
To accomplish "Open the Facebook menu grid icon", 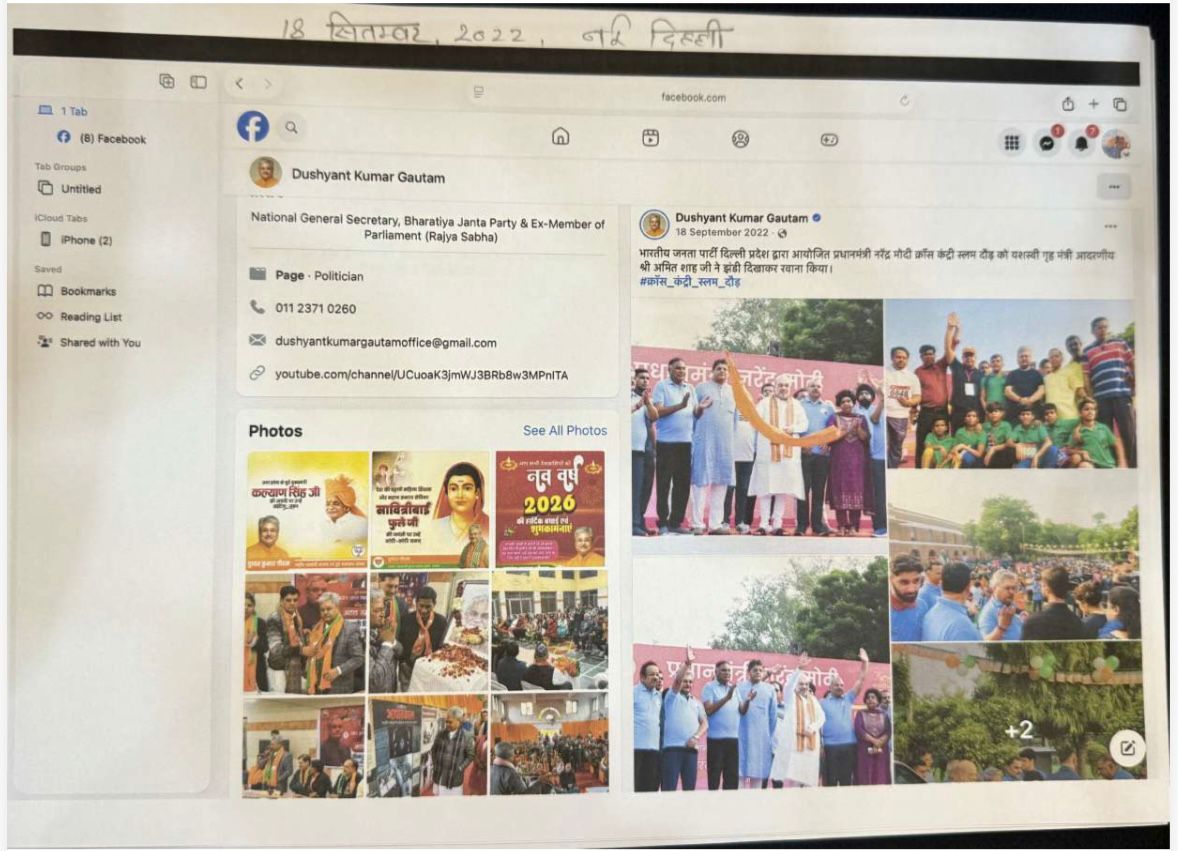I will pyautogui.click(x=1012, y=143).
